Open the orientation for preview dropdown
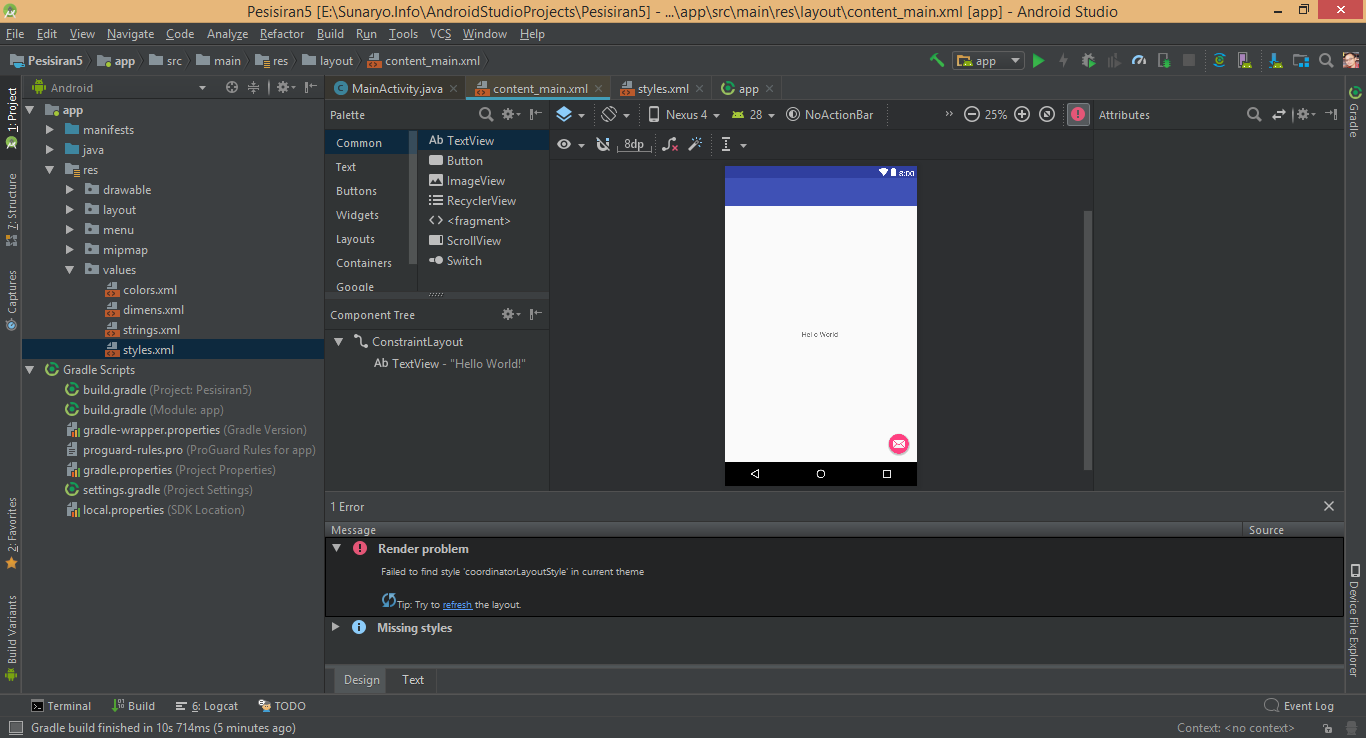The image size is (1366, 738). coord(615,115)
